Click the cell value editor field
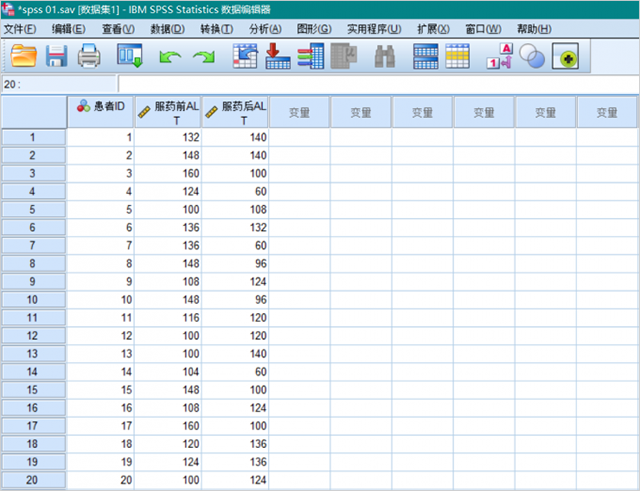 378,84
